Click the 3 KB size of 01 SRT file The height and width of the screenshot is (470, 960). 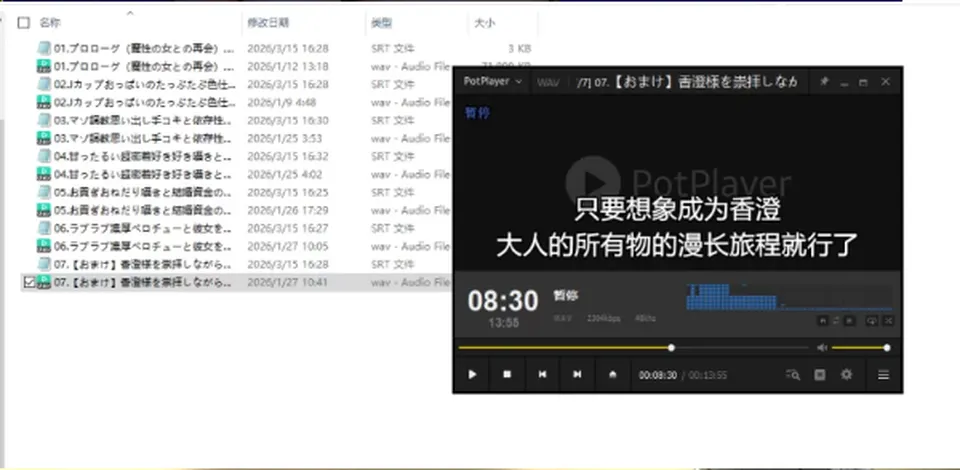[x=519, y=48]
